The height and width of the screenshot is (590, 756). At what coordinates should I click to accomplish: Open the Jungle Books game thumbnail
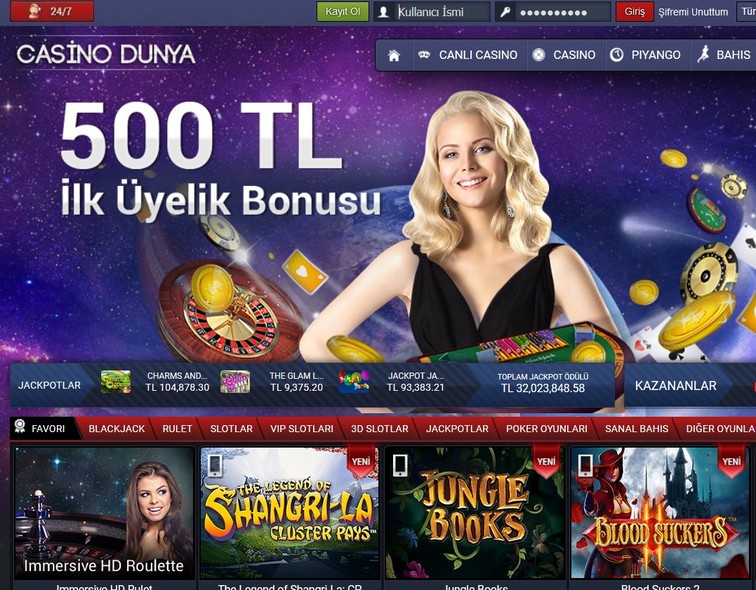tap(475, 513)
